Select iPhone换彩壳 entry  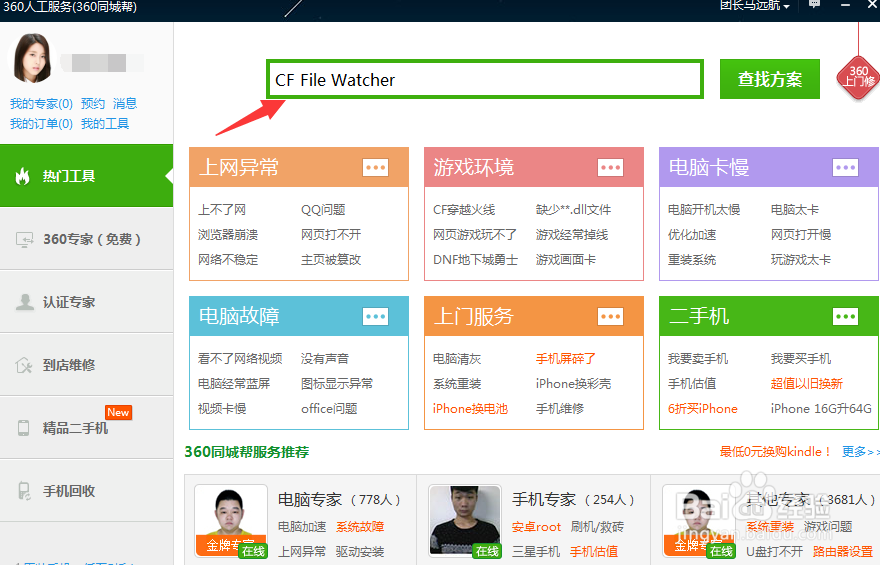[574, 384]
